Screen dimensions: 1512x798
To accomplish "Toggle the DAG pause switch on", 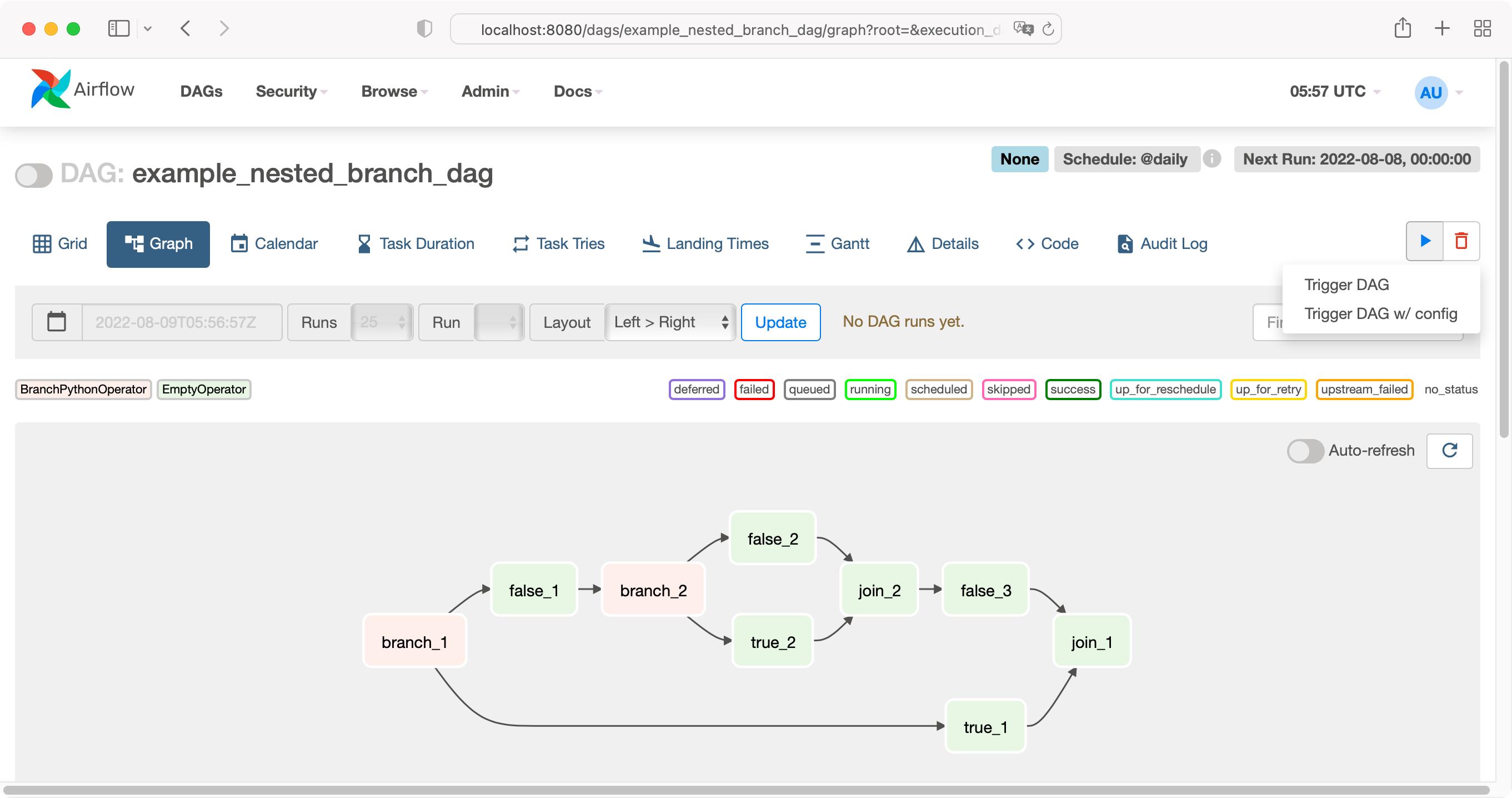I will pos(33,174).
